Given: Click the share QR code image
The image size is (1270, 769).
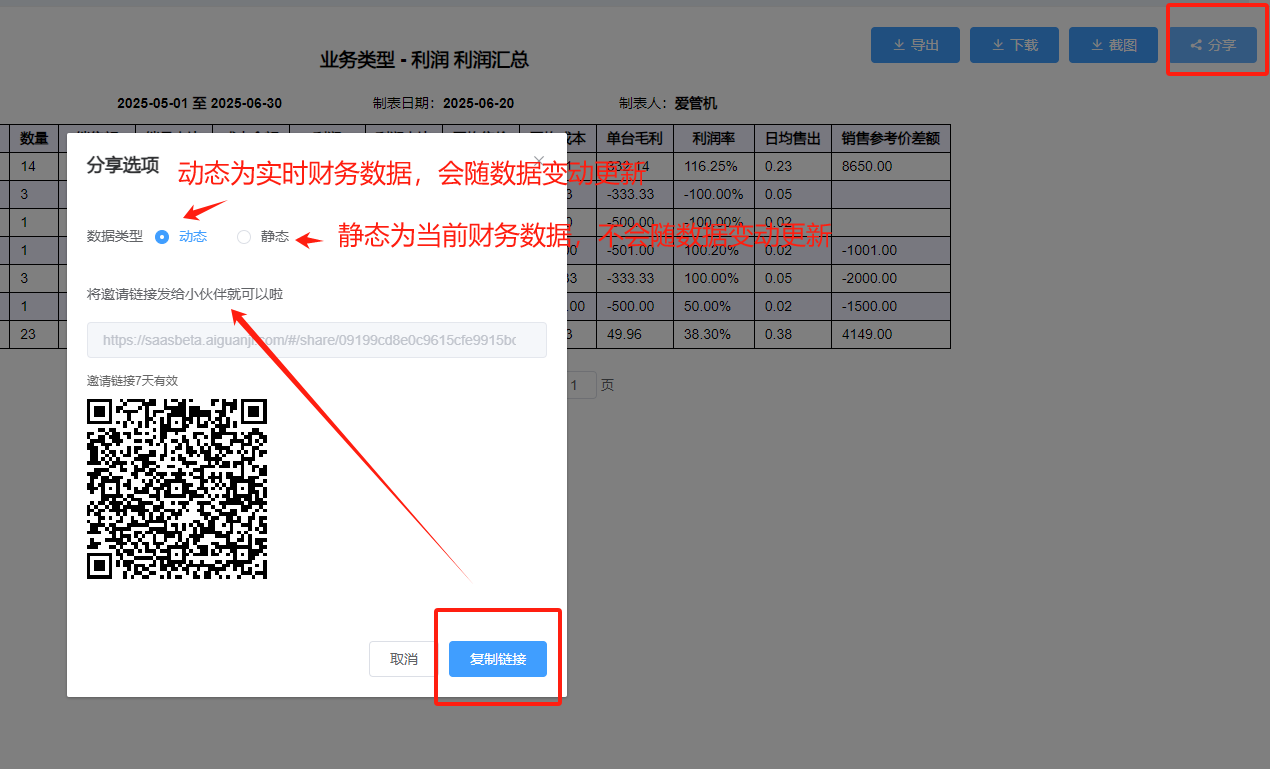Looking at the screenshot, I should tap(177, 488).
